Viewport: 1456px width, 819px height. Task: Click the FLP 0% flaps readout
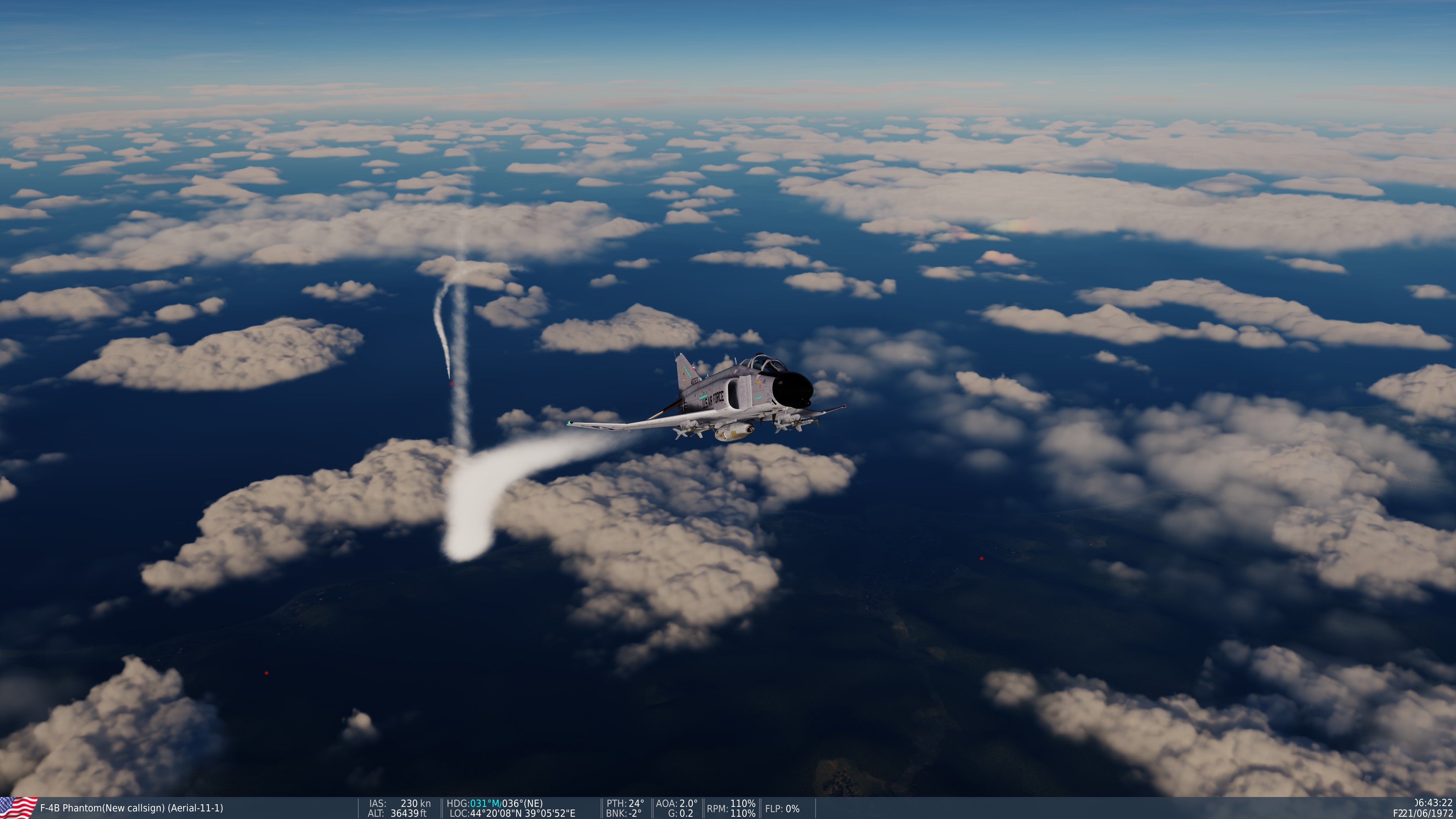point(782,809)
